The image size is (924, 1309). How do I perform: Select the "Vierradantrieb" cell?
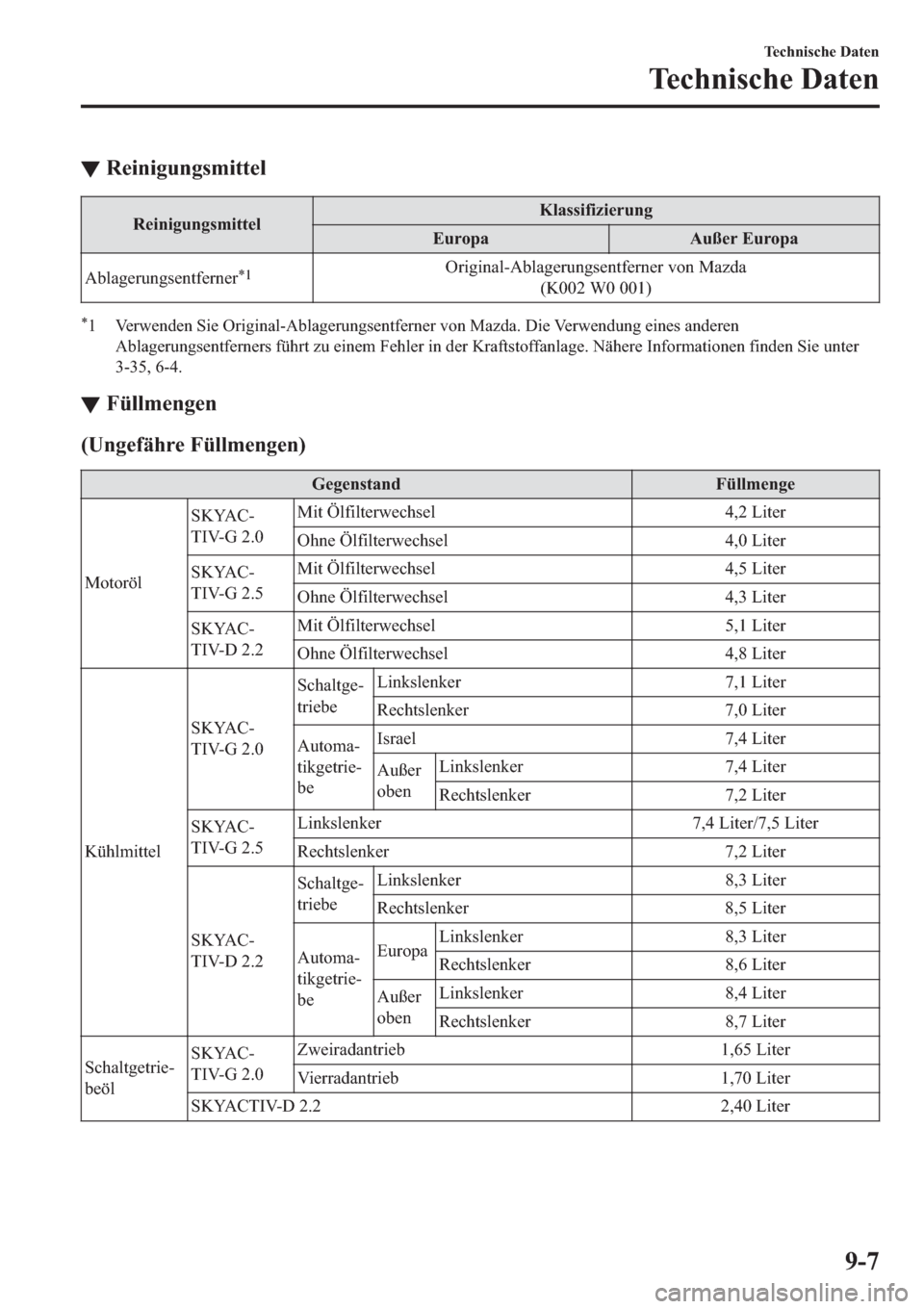[461, 1079]
